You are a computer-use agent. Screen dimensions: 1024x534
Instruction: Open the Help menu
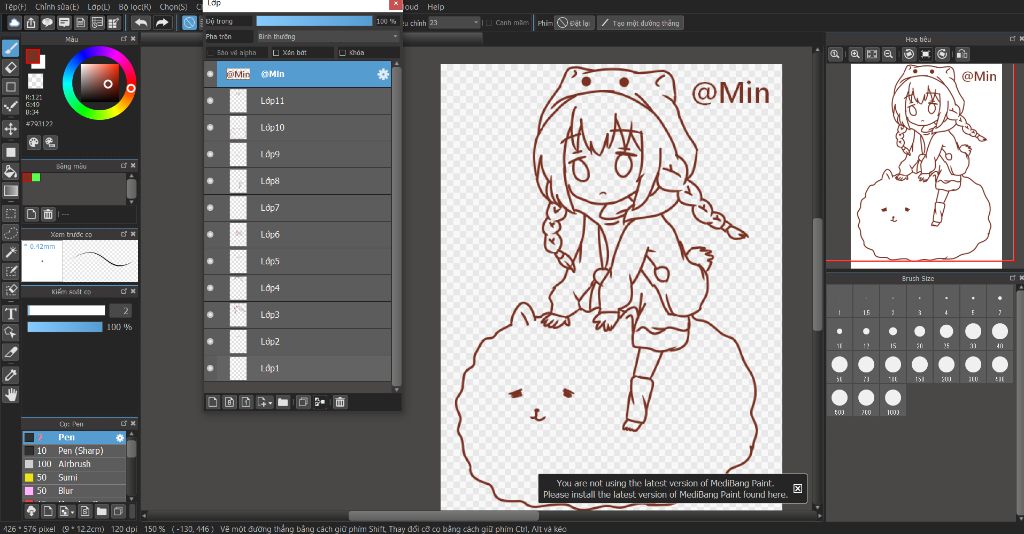click(436, 7)
